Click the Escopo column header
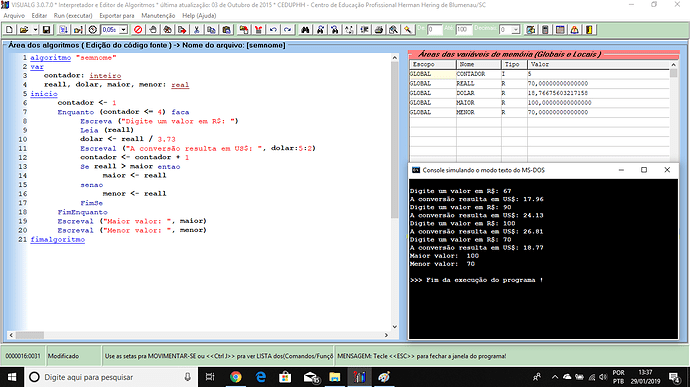 pos(433,64)
